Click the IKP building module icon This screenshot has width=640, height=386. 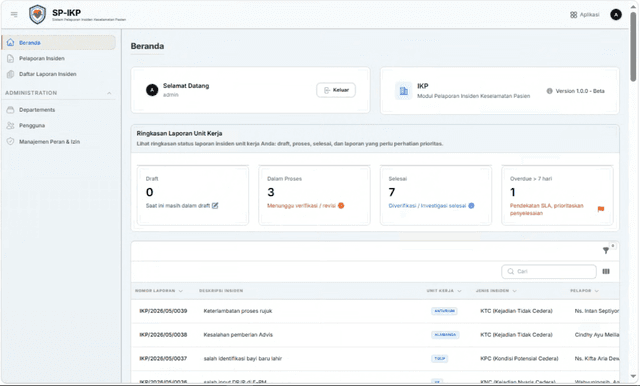[x=404, y=91]
